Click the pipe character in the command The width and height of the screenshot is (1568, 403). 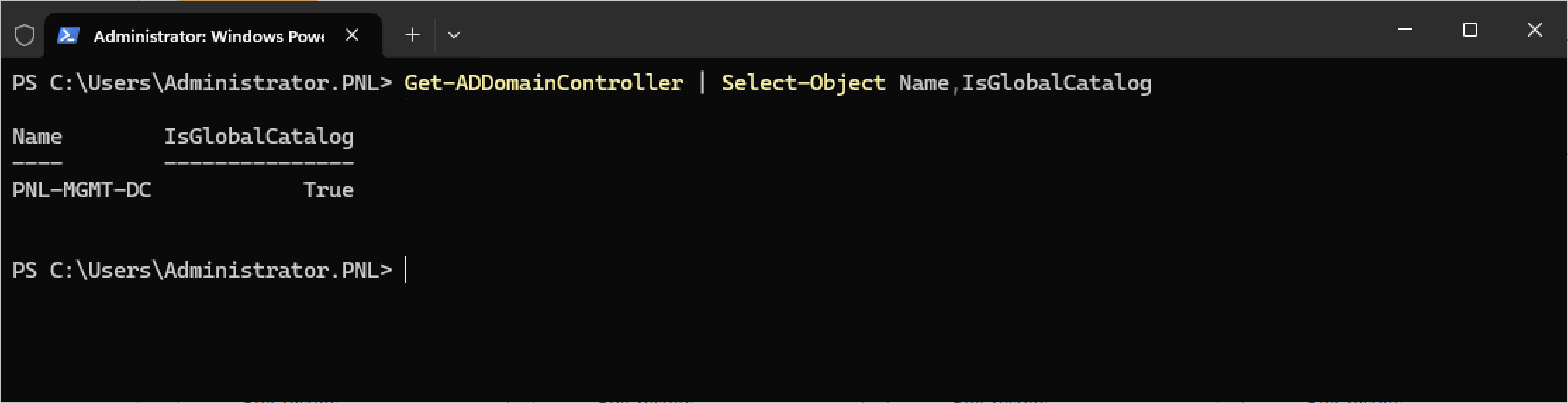(702, 83)
